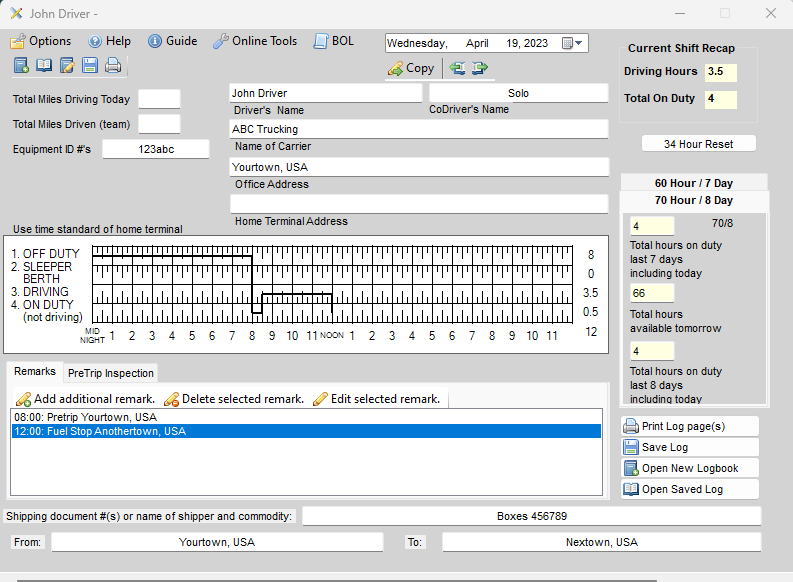
Task: Click the Total On Duty value in shift recap
Action: pos(721,99)
